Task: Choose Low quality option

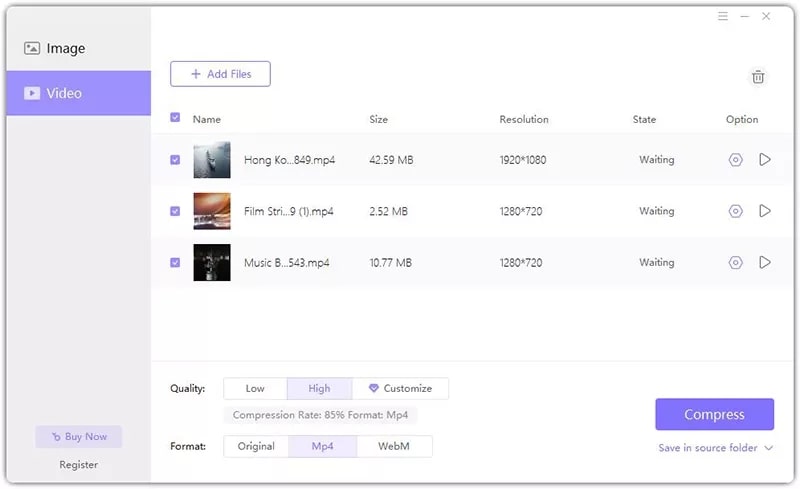Action: pyautogui.click(x=255, y=388)
